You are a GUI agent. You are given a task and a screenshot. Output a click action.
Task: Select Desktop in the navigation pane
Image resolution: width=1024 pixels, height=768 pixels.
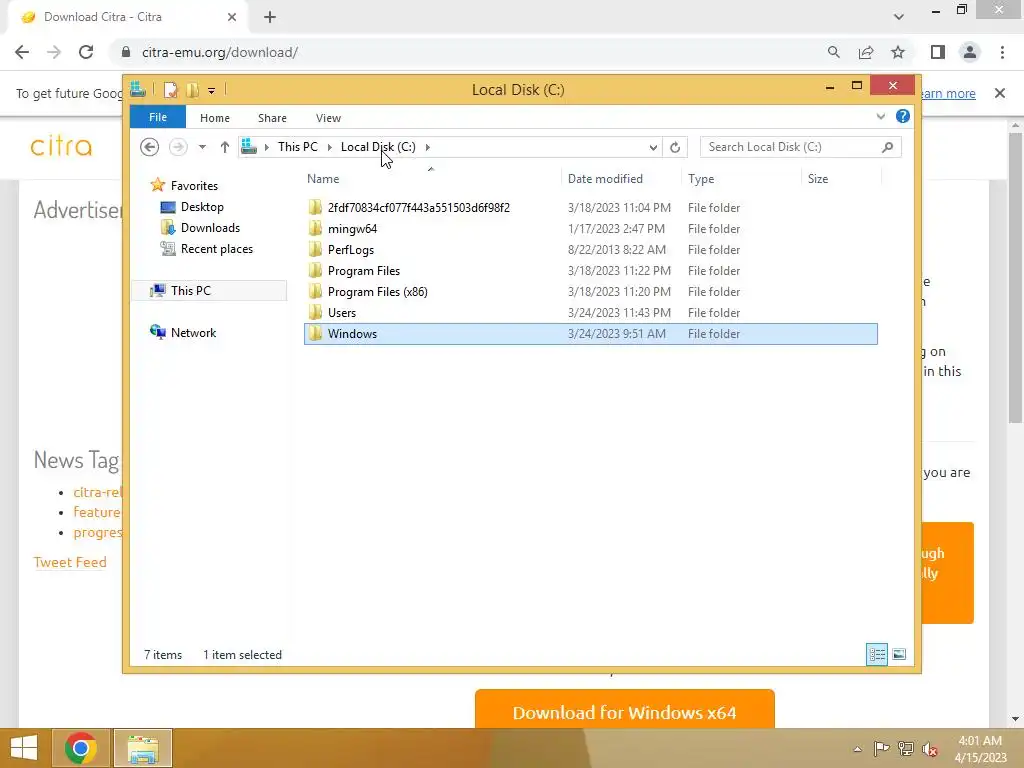pos(202,206)
